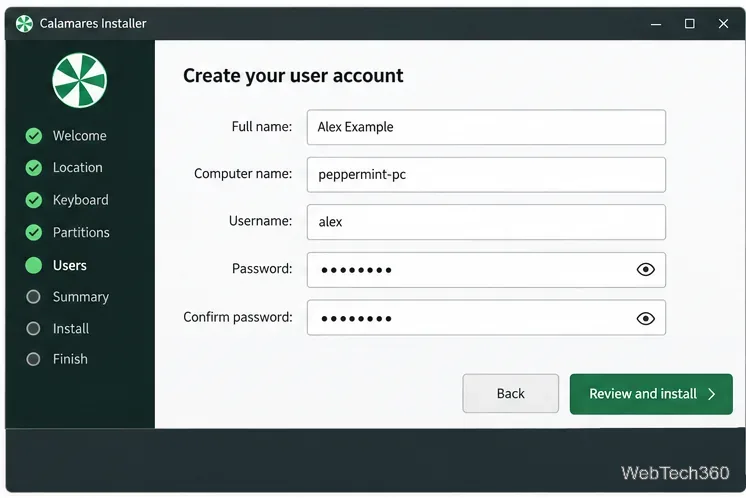746x498 pixels.
Task: Reveal the Confirm password field with eye icon
Action: (646, 318)
